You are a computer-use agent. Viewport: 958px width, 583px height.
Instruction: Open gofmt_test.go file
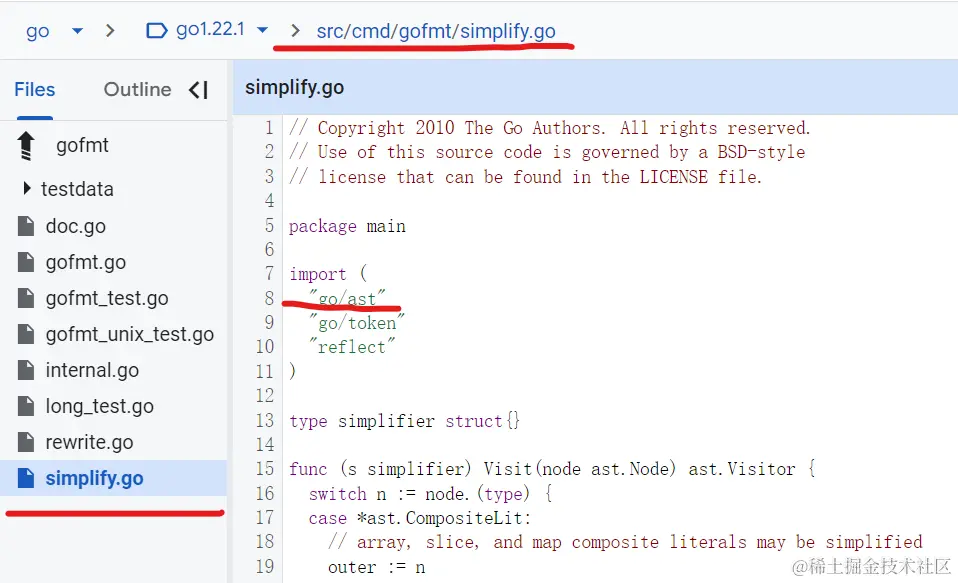[x=107, y=299]
